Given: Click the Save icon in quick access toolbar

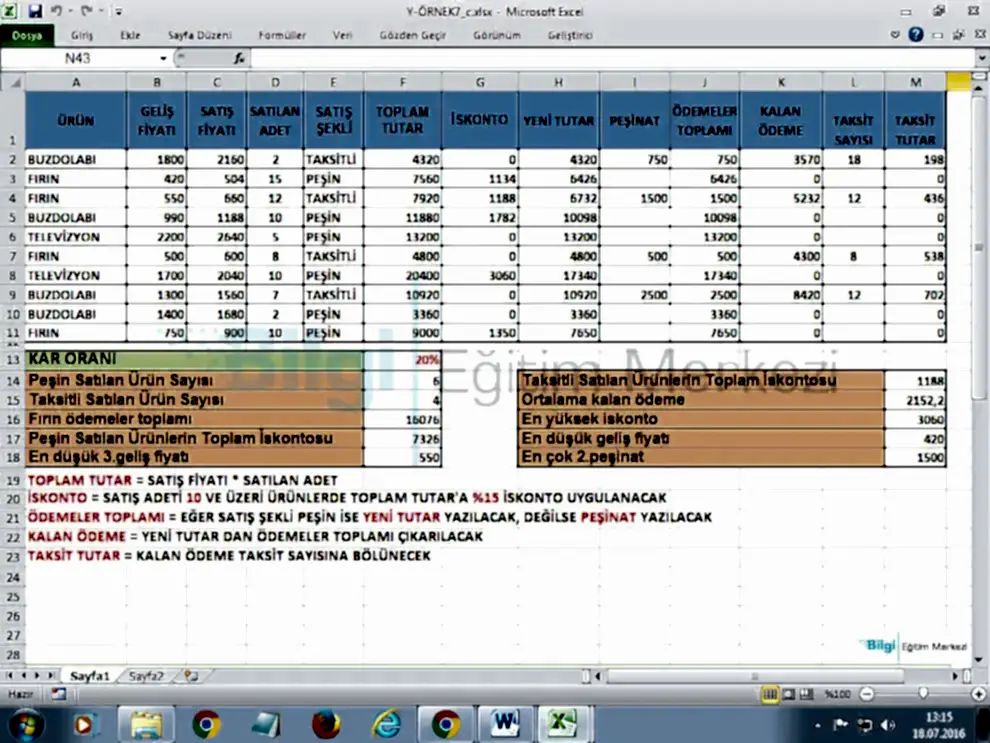Looking at the screenshot, I should (36, 12).
